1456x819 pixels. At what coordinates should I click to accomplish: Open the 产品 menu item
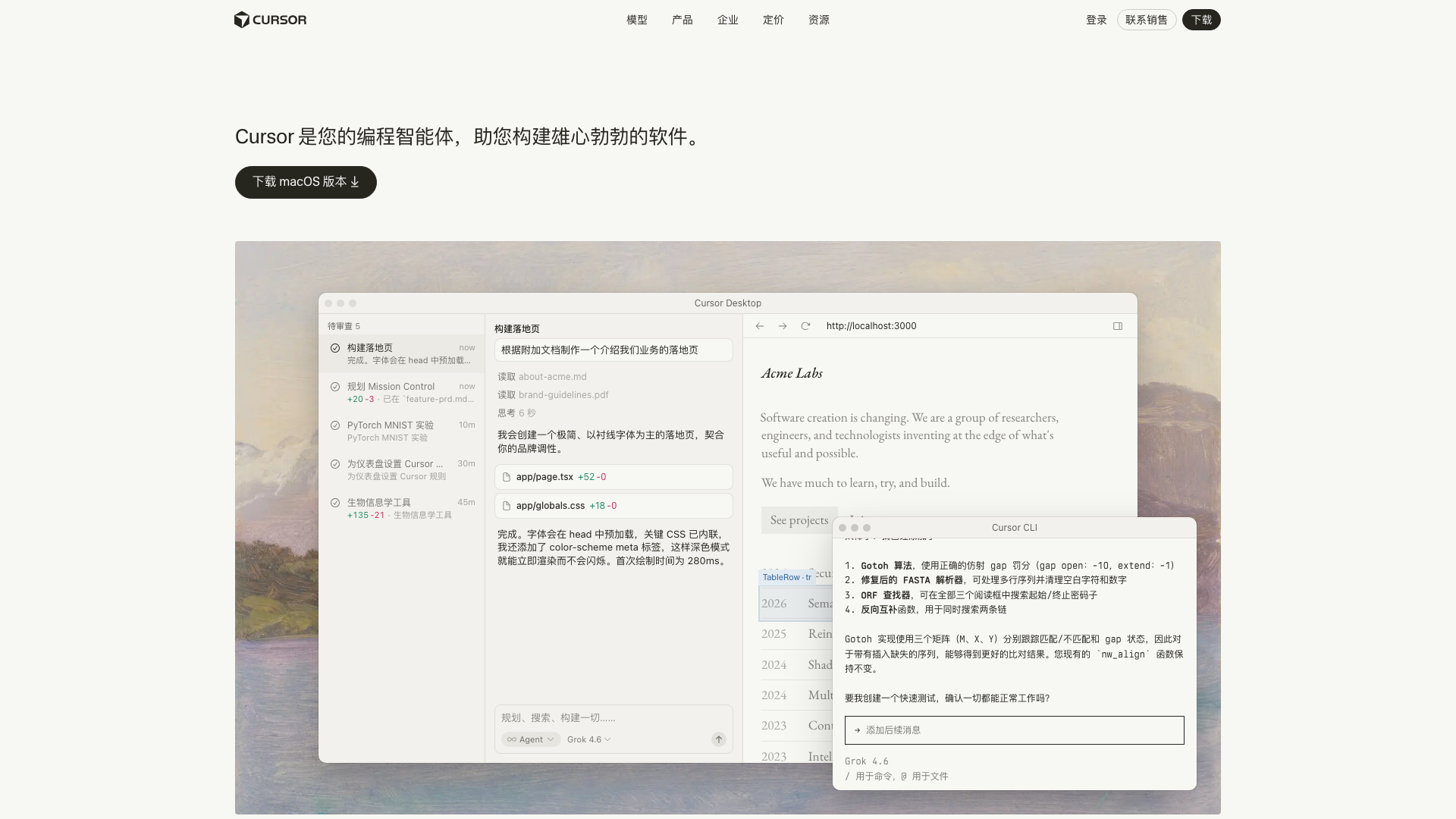point(682,20)
